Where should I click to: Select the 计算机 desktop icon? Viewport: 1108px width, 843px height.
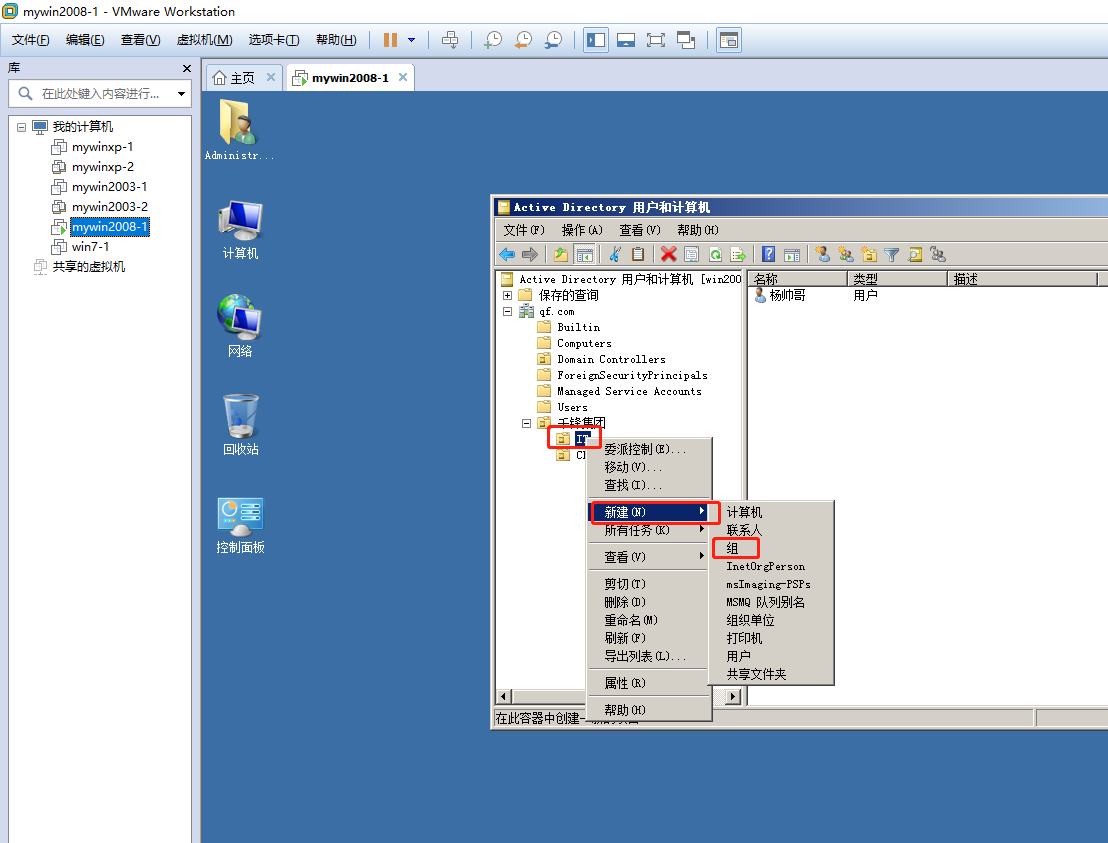pos(240,230)
